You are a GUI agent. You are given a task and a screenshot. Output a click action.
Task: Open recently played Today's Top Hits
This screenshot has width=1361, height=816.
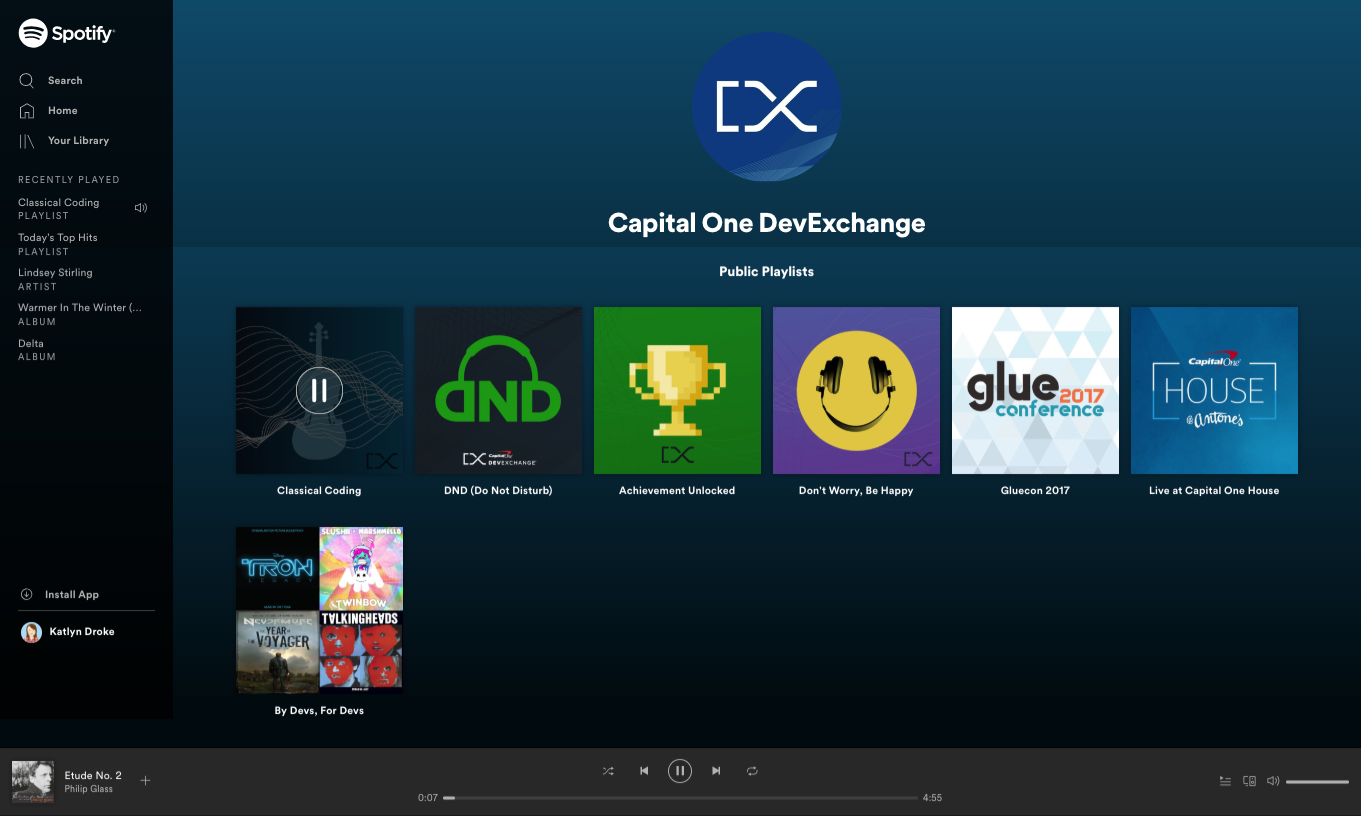point(58,244)
